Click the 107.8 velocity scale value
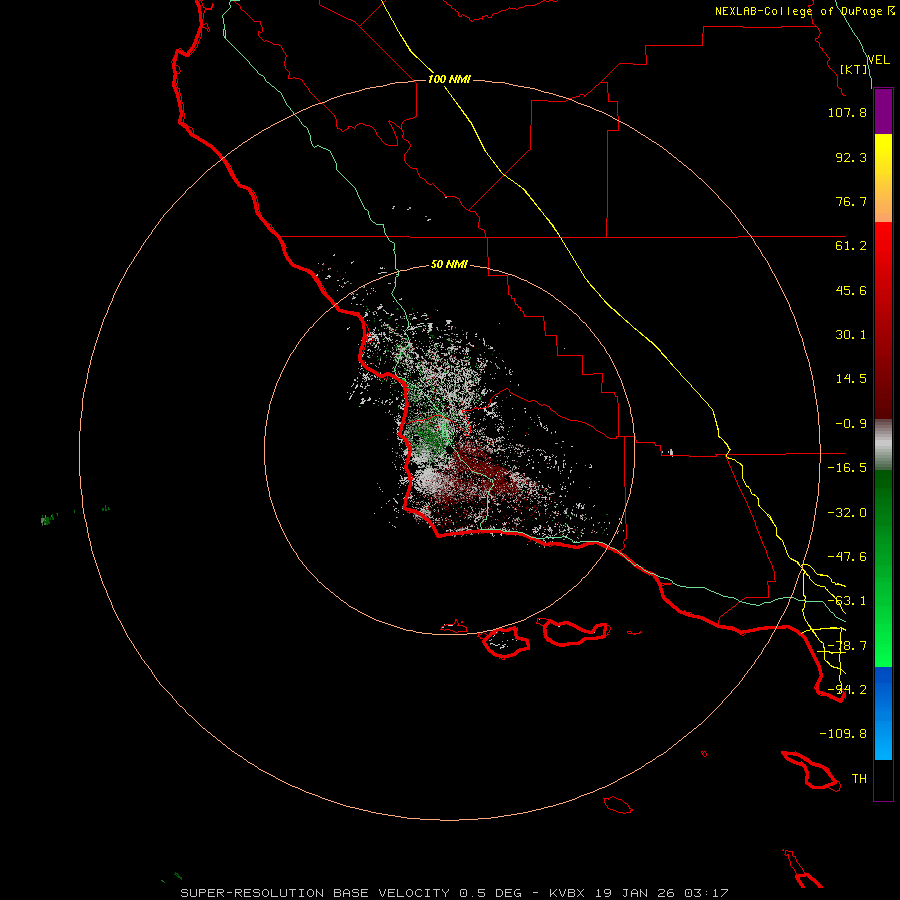Image resolution: width=900 pixels, height=900 pixels. click(847, 112)
